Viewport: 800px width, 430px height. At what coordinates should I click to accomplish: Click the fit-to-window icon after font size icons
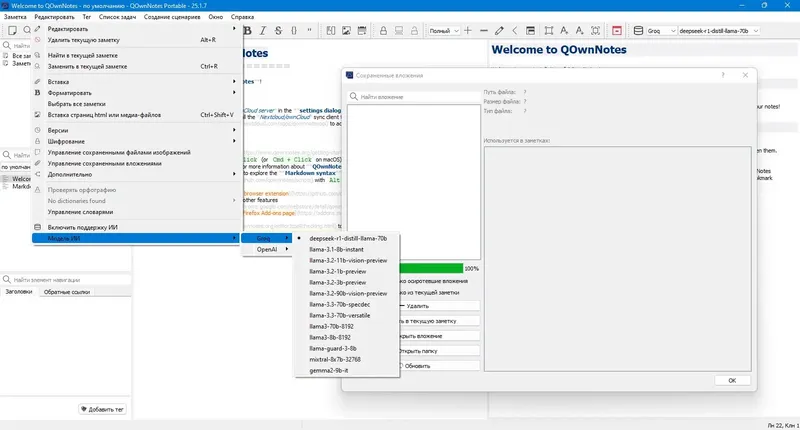pyautogui.click(x=595, y=31)
